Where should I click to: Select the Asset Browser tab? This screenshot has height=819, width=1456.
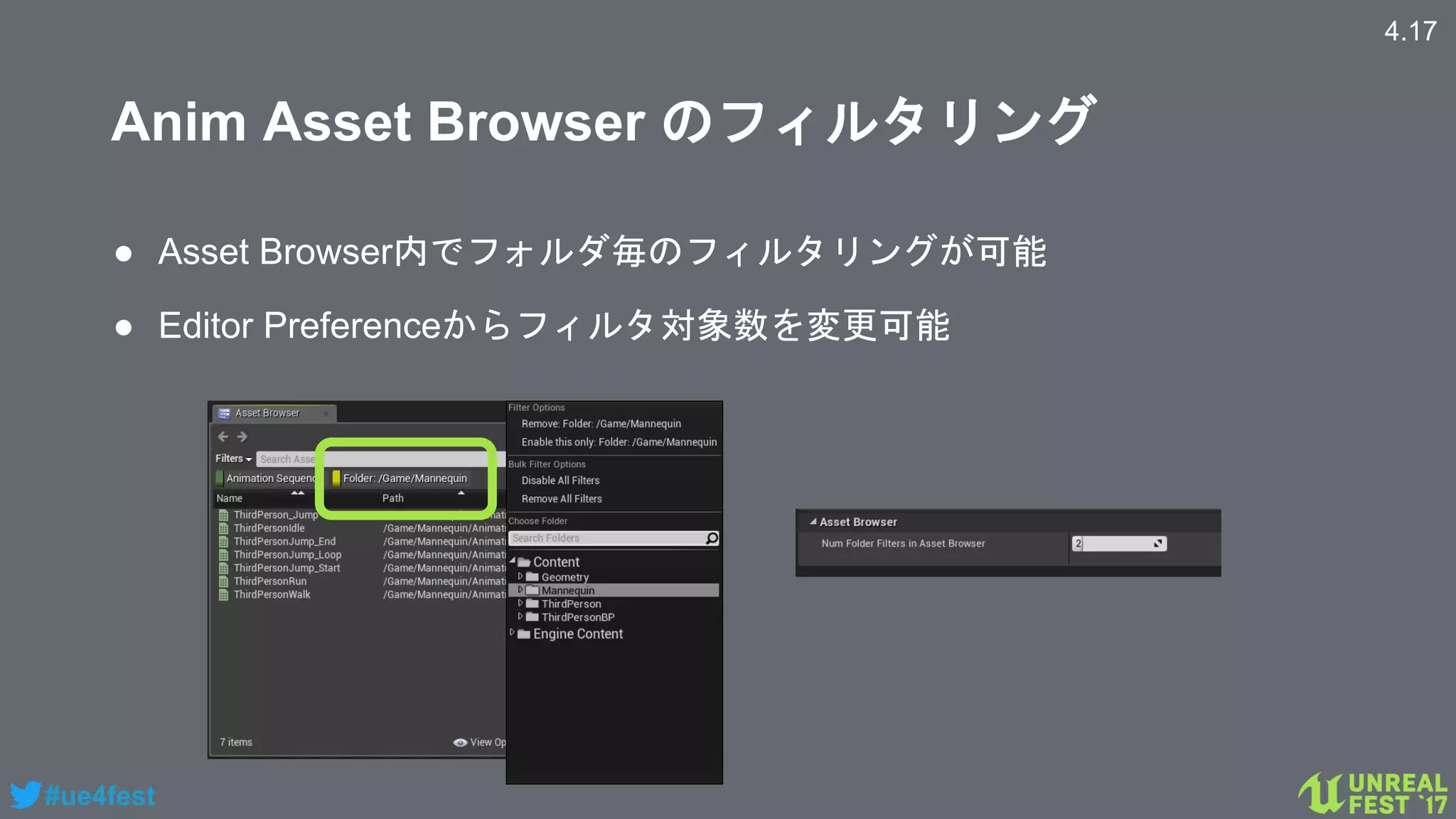[274, 413]
